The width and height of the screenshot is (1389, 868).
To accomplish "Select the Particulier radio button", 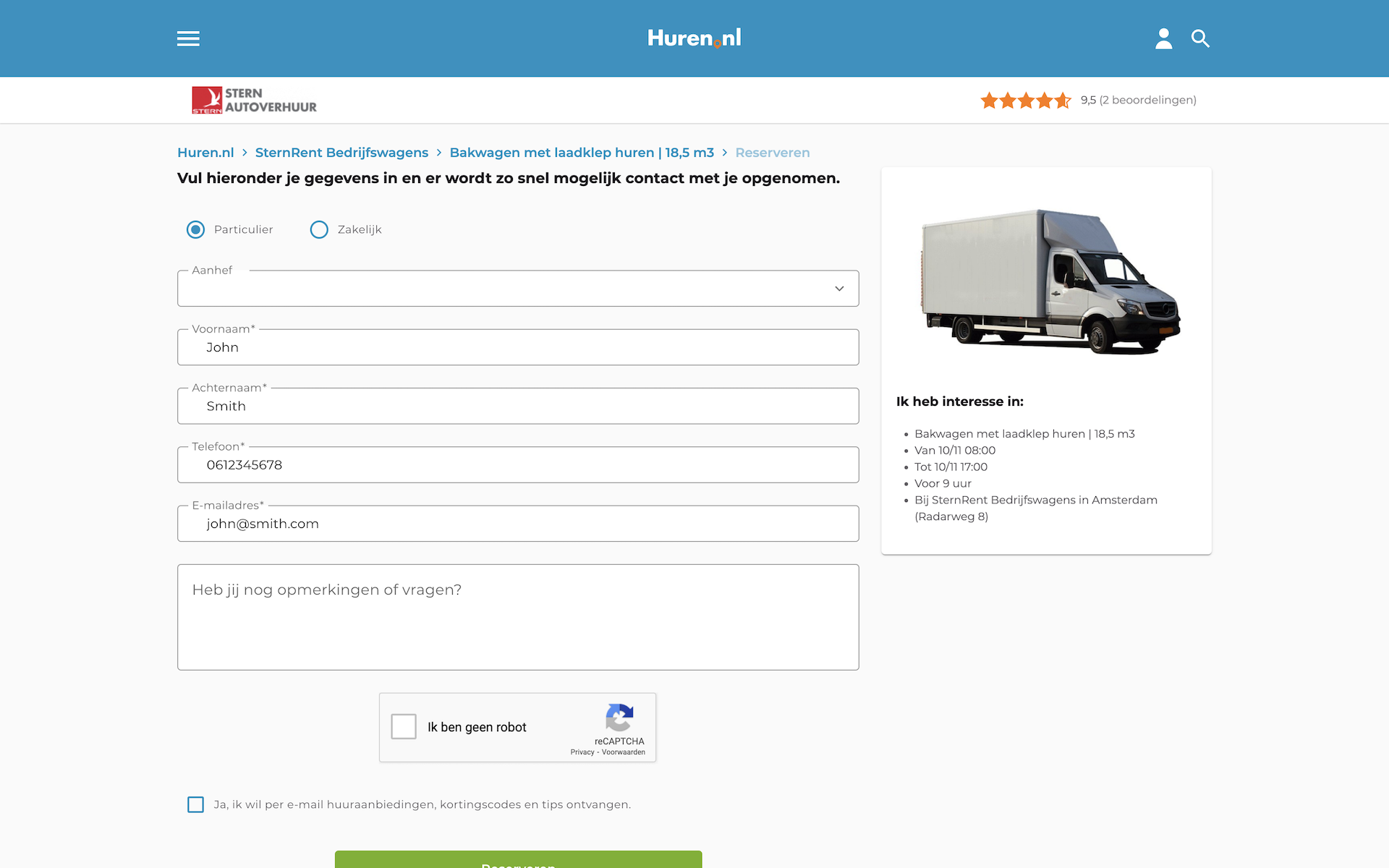I will [x=195, y=229].
